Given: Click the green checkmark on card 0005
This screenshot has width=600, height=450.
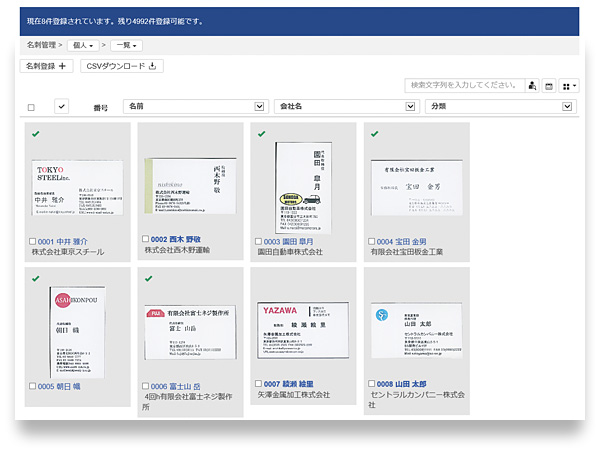Looking at the screenshot, I should point(36,279).
